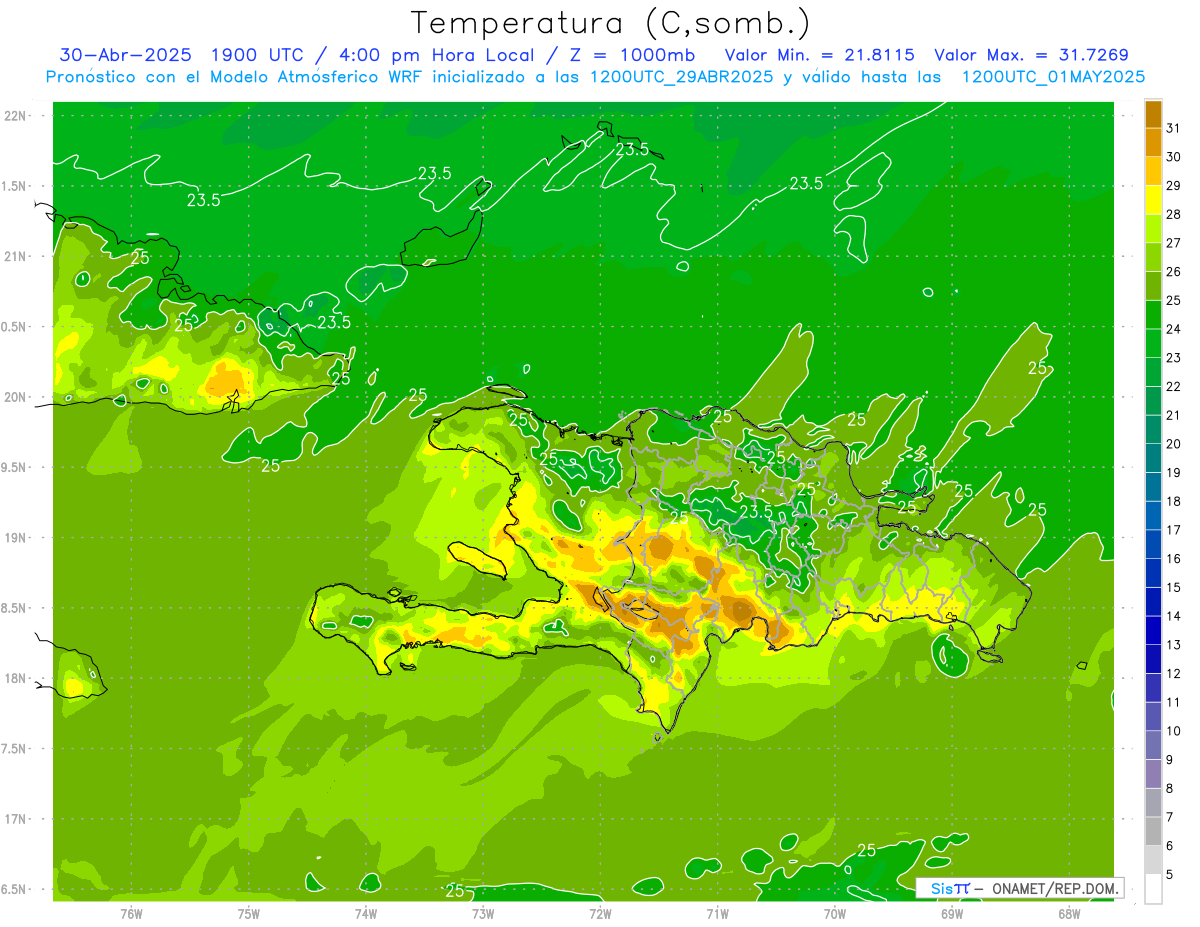
Task: Pick the lime legend band between 27 and 28
Action: point(1153,228)
